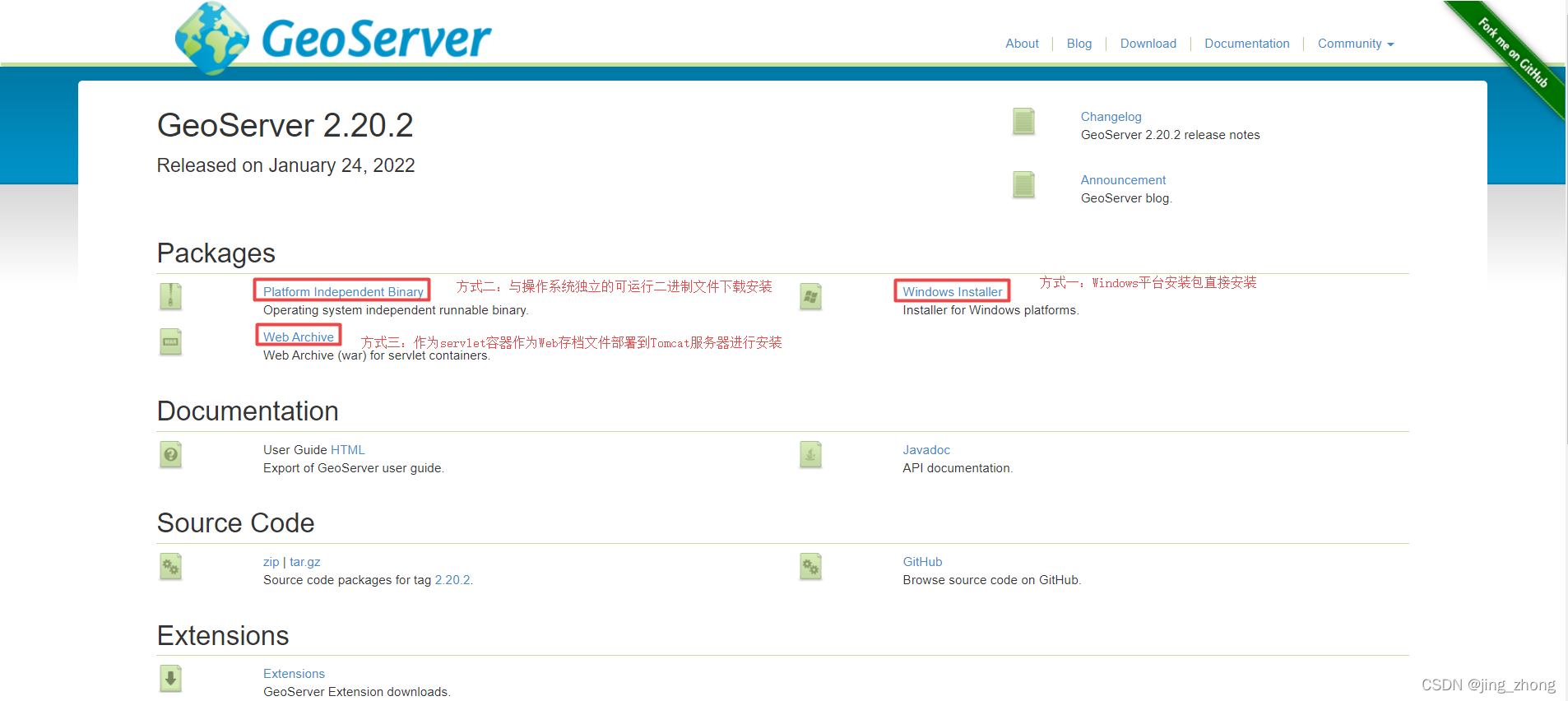Image resolution: width=1568 pixels, height=701 pixels.
Task: Click the Extensions download arrow icon
Action: point(170,678)
